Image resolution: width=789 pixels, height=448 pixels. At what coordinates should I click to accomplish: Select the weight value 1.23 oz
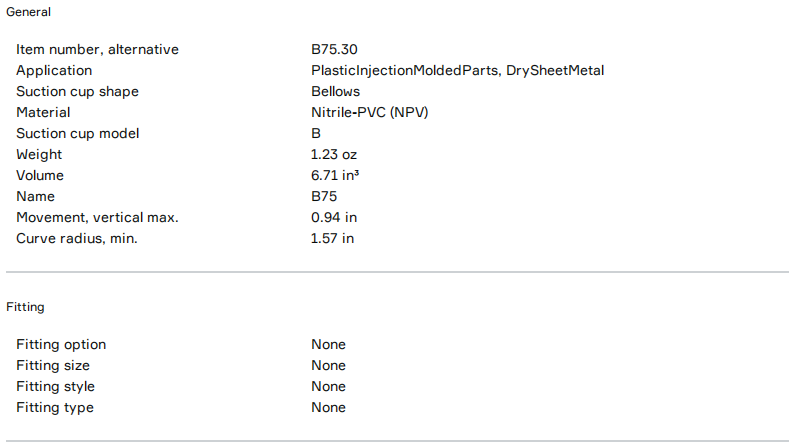pos(333,154)
